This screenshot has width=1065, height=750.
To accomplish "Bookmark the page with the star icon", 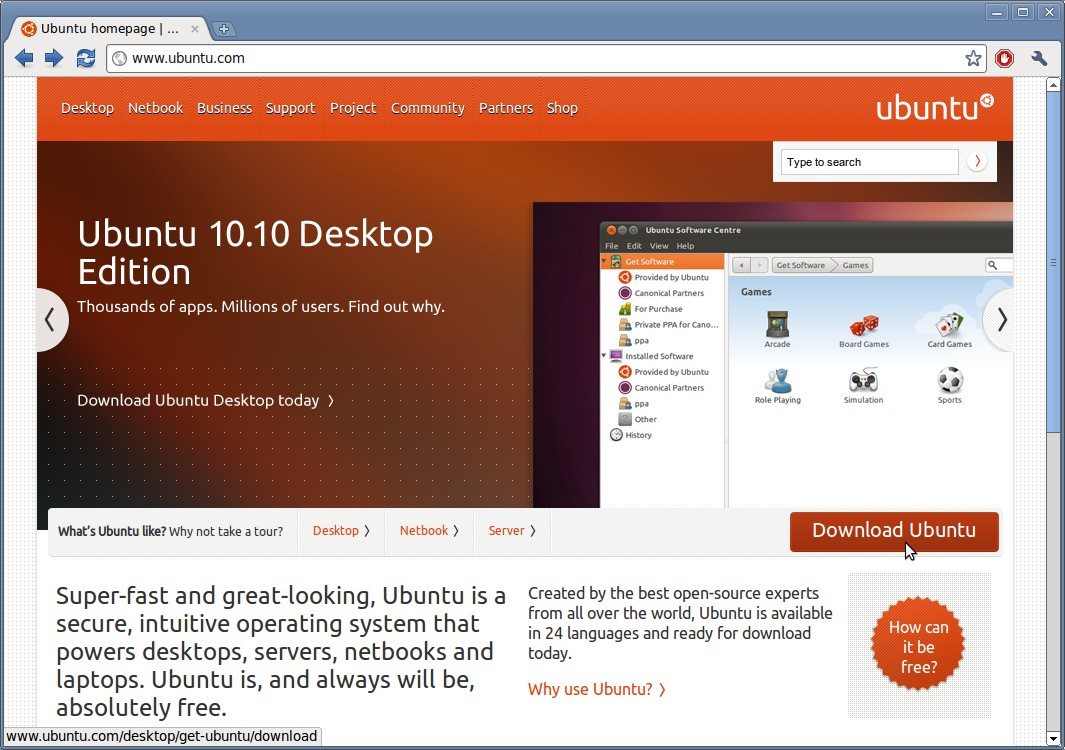I will point(973,58).
